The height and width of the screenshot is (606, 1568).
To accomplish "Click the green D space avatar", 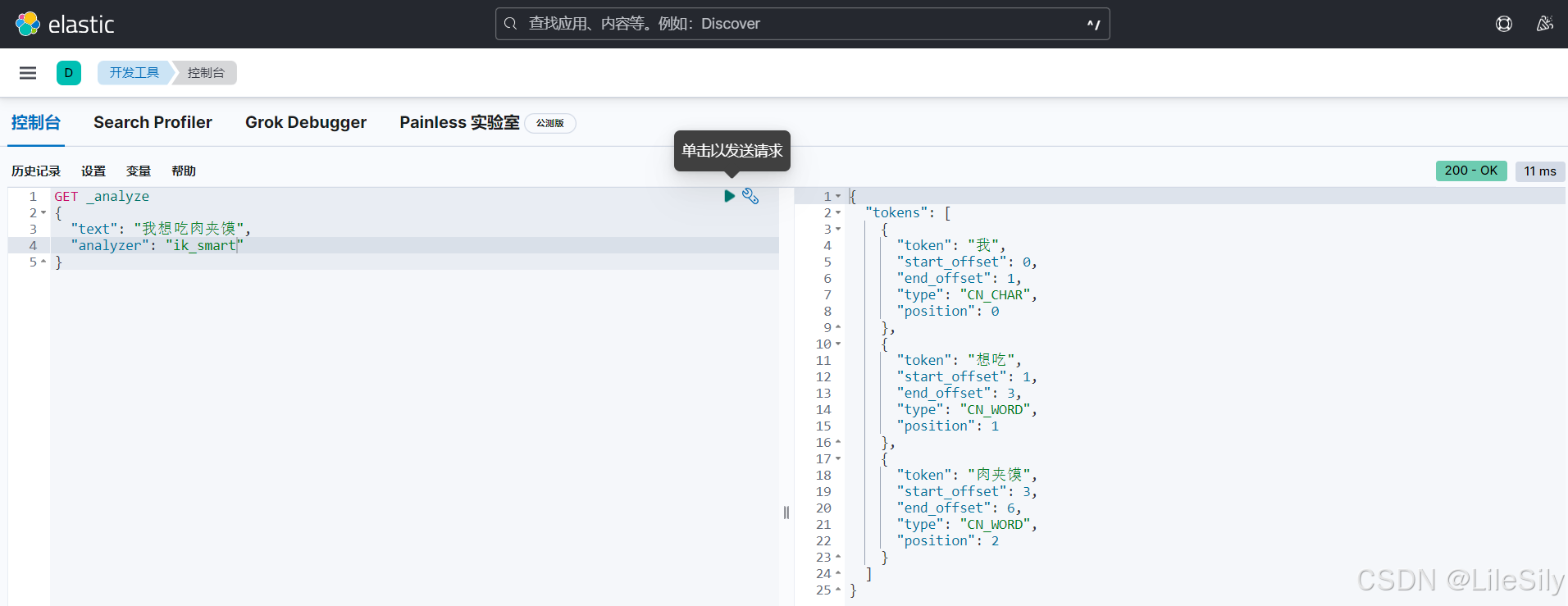I will tap(69, 73).
